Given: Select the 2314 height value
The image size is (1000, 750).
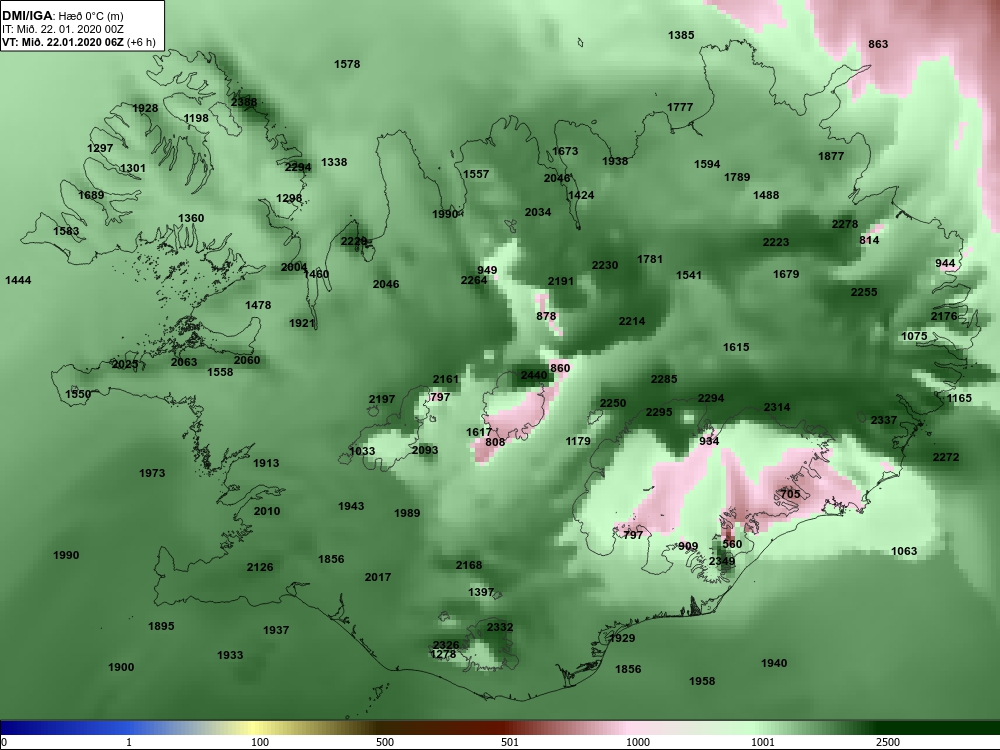Looking at the screenshot, I should point(777,408).
